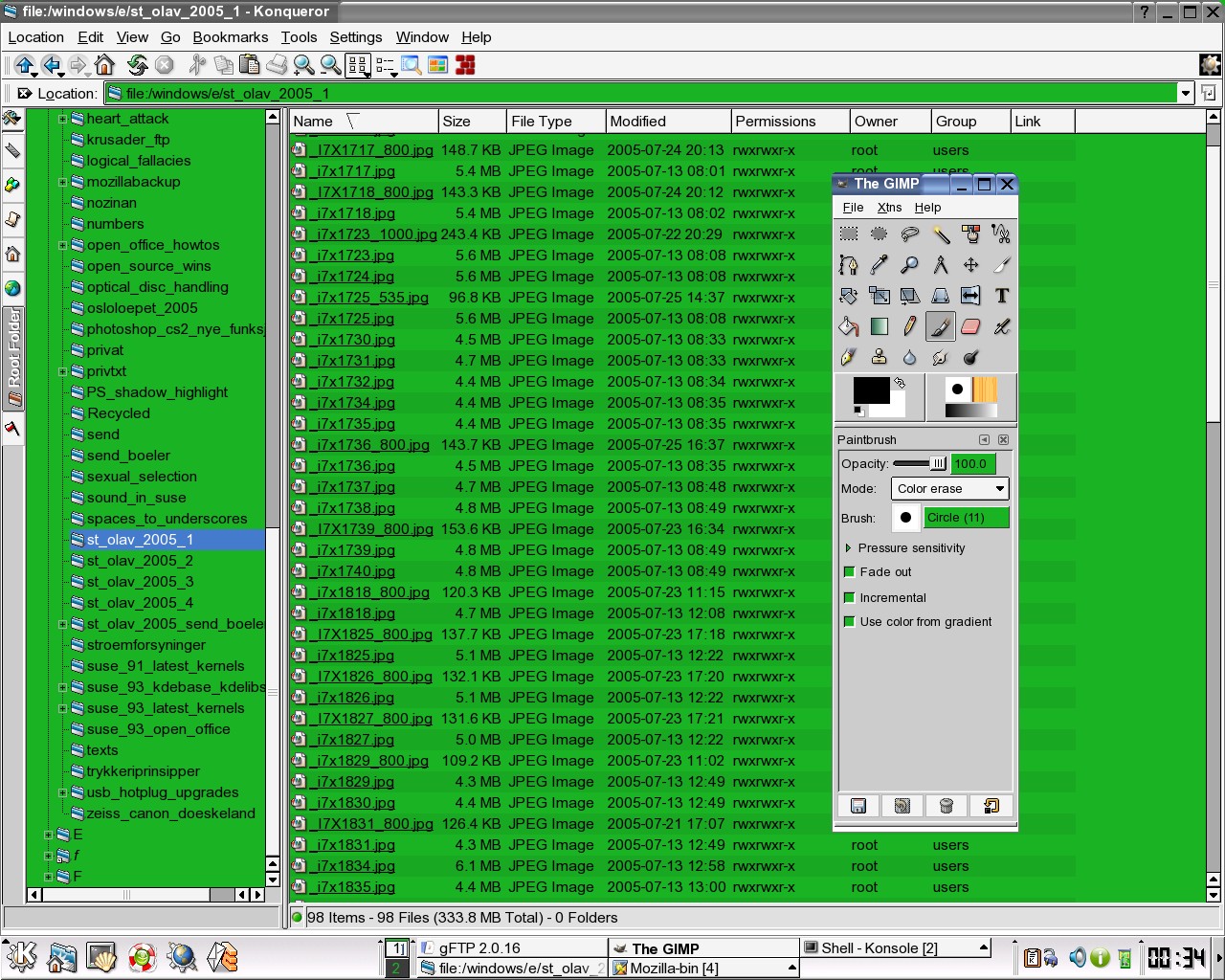Open the paintbrush Mode dropdown
Screen dimensions: 1225x980
[949, 489]
